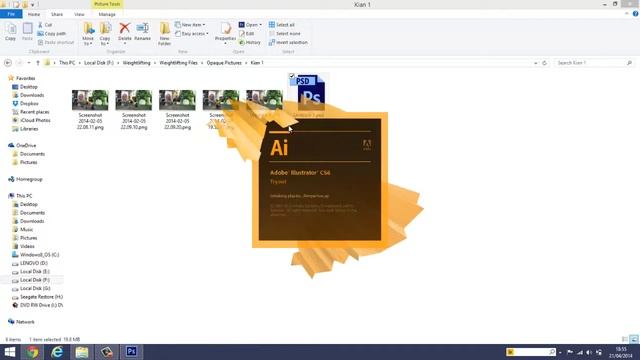The width and height of the screenshot is (640, 360).
Task: Click History in the Open group
Action: [250, 42]
